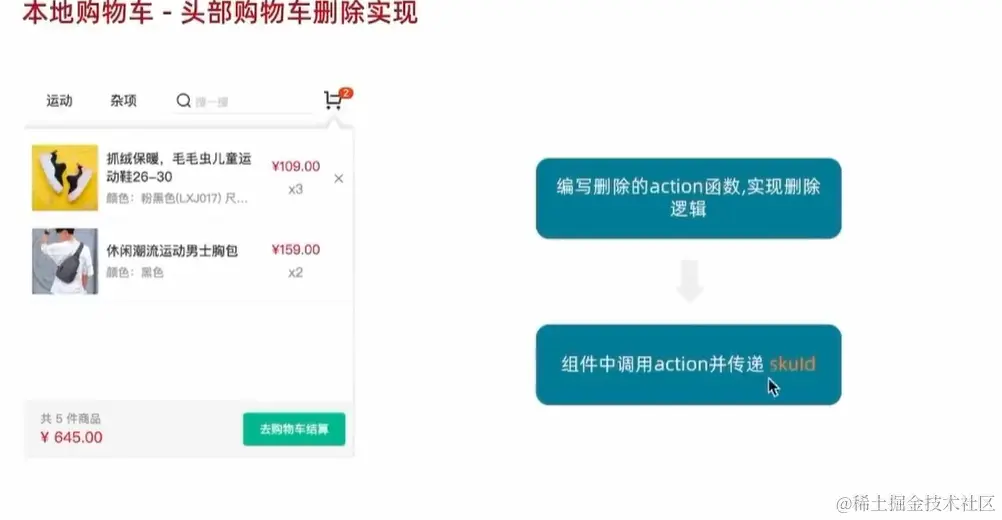The width and height of the screenshot is (1002, 520).
Task: Click the ¥159.00 price label
Action: pyautogui.click(x=296, y=250)
